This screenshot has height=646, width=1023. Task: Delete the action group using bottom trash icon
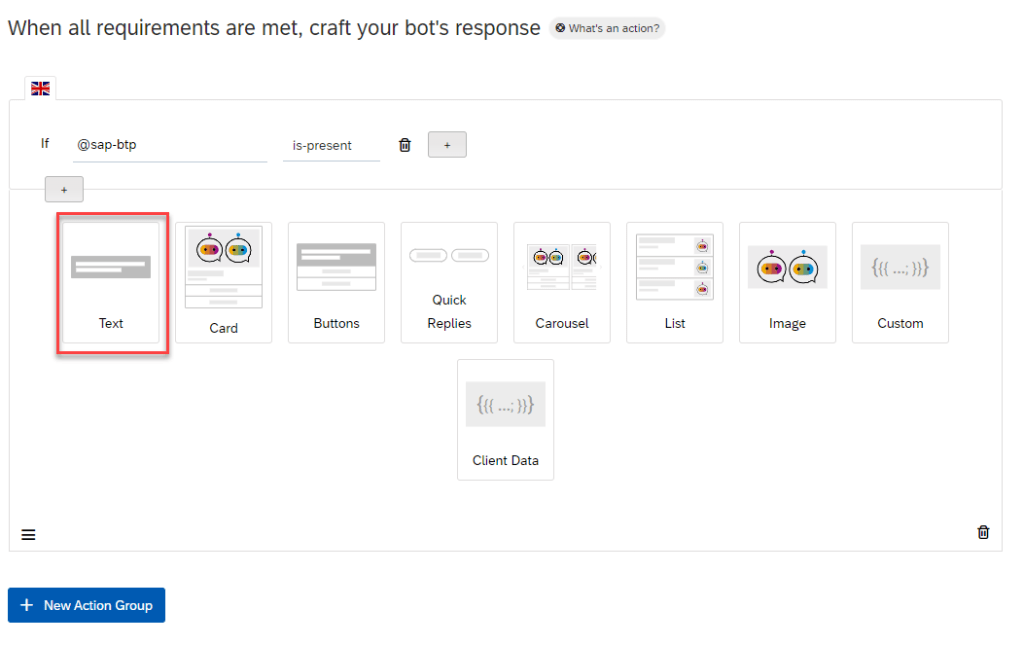point(983,532)
